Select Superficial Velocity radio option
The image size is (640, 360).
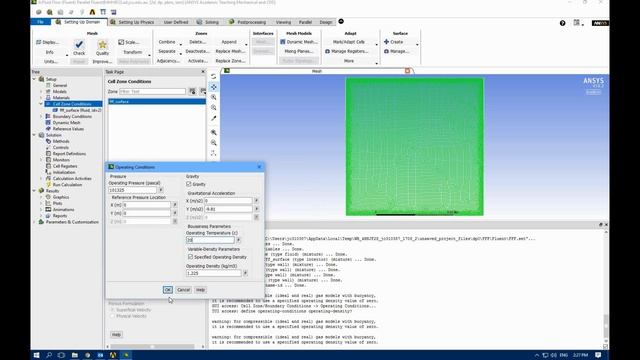pos(112,310)
